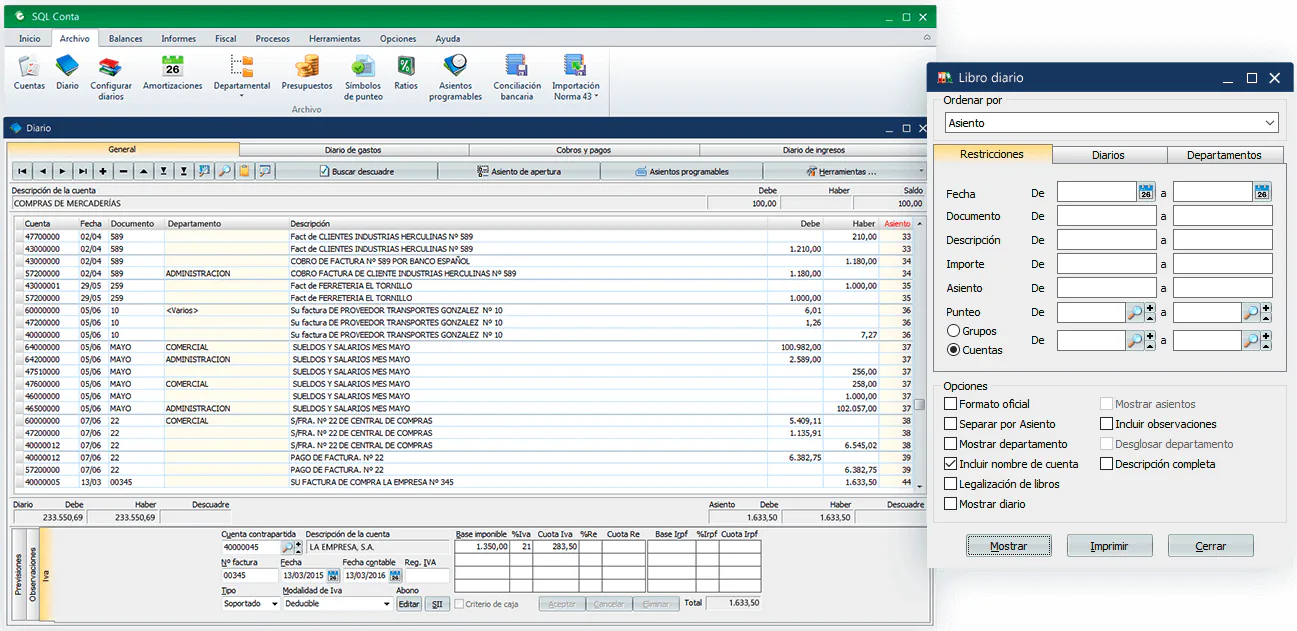
Task: Click the SII button
Action: [x=437, y=604]
